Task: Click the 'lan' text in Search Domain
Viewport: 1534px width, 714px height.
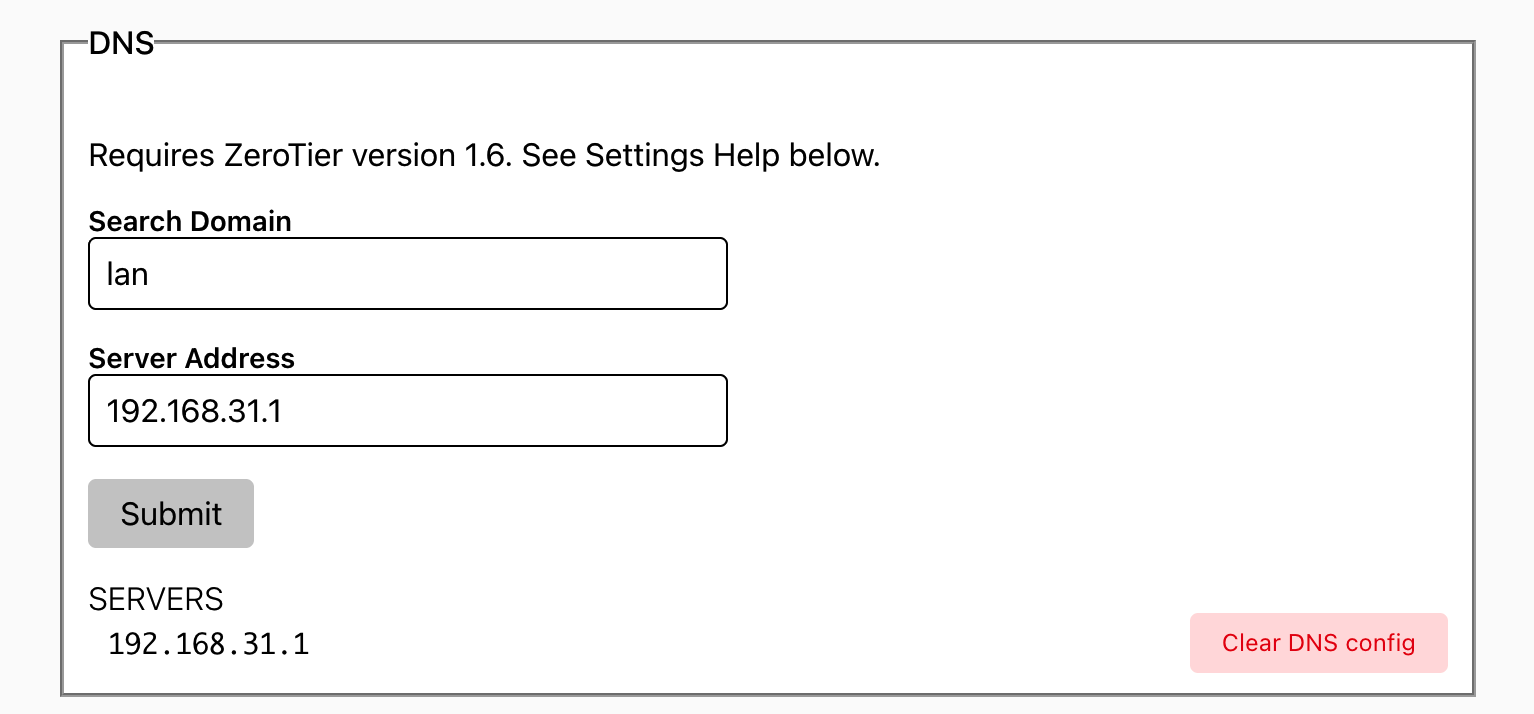Action: [x=128, y=274]
